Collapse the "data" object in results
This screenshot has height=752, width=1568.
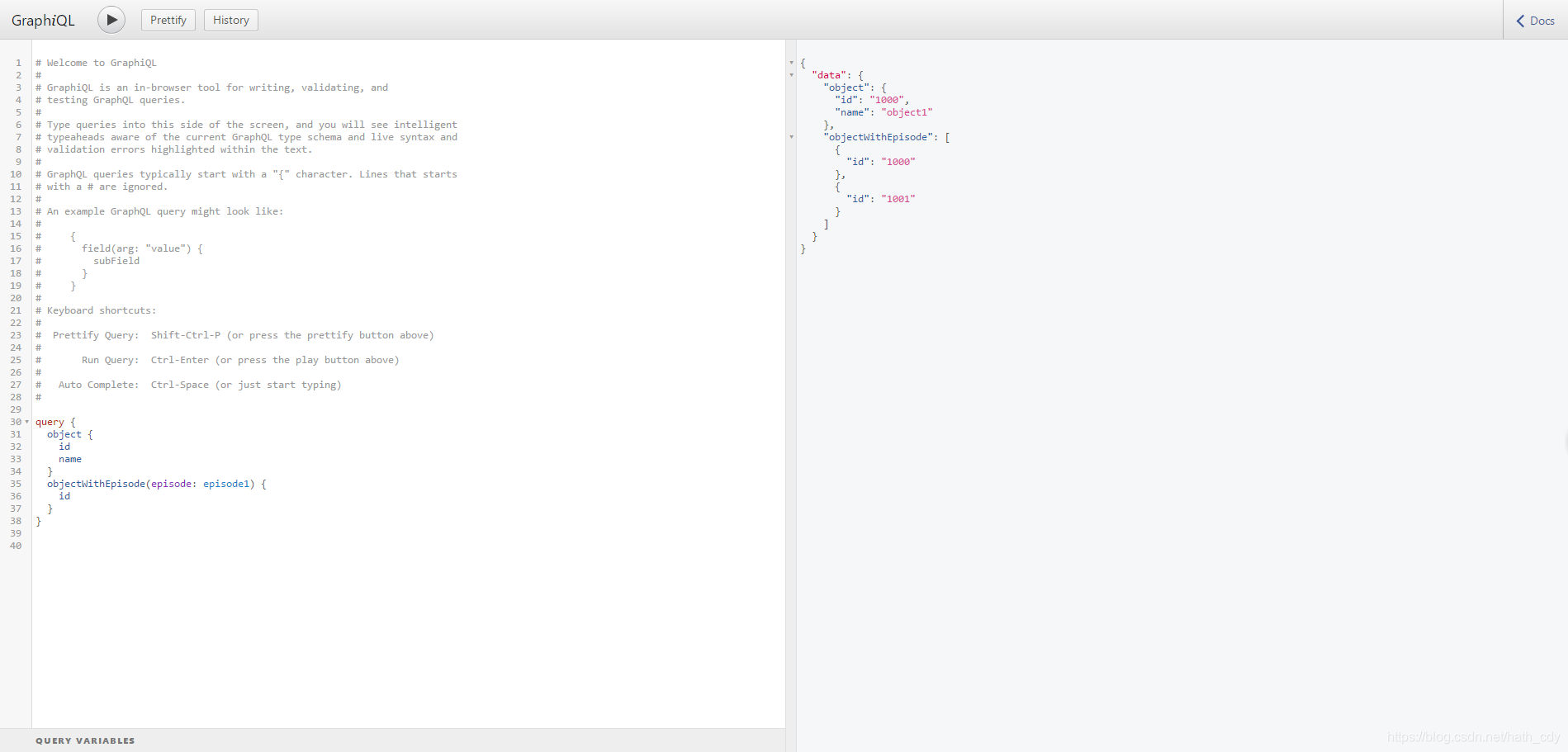pos(792,75)
